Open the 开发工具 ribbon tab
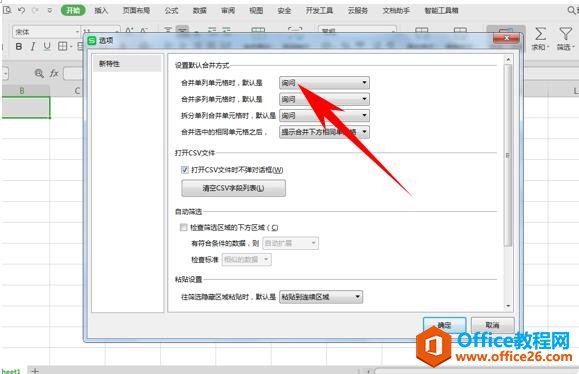Screen dimensions: 579x374 pyautogui.click(x=319, y=11)
